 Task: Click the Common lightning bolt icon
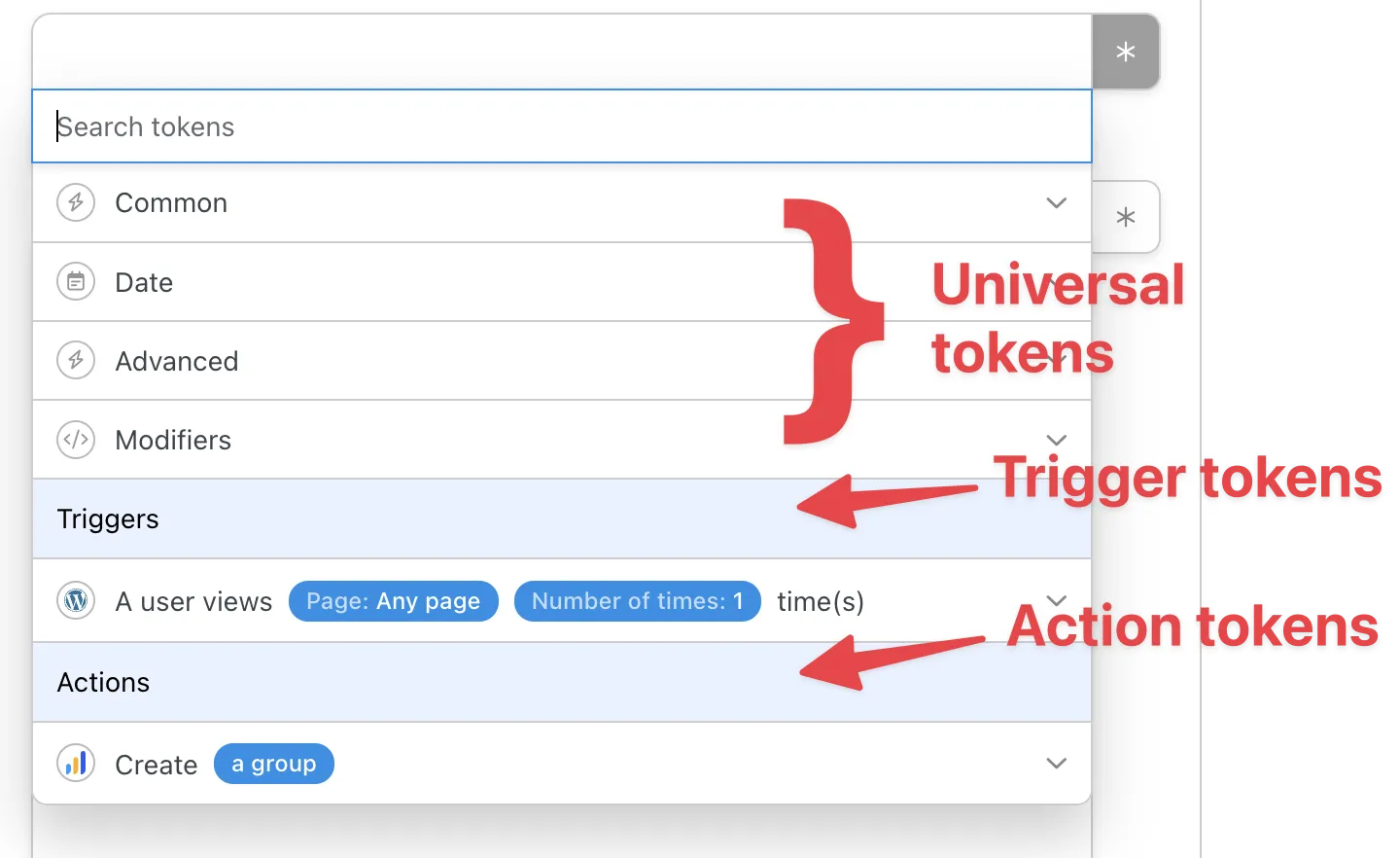pyautogui.click(x=76, y=202)
